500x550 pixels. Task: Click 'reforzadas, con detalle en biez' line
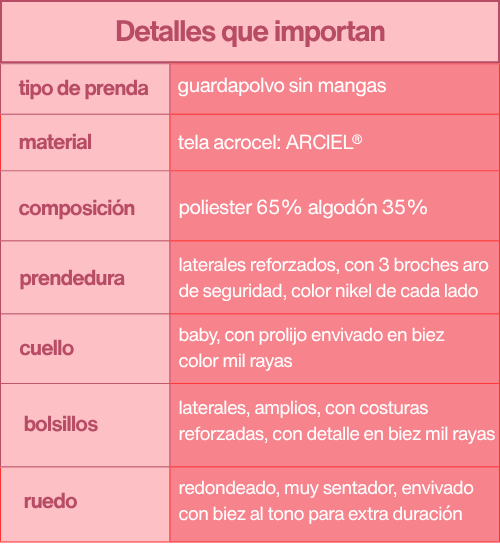coord(337,434)
